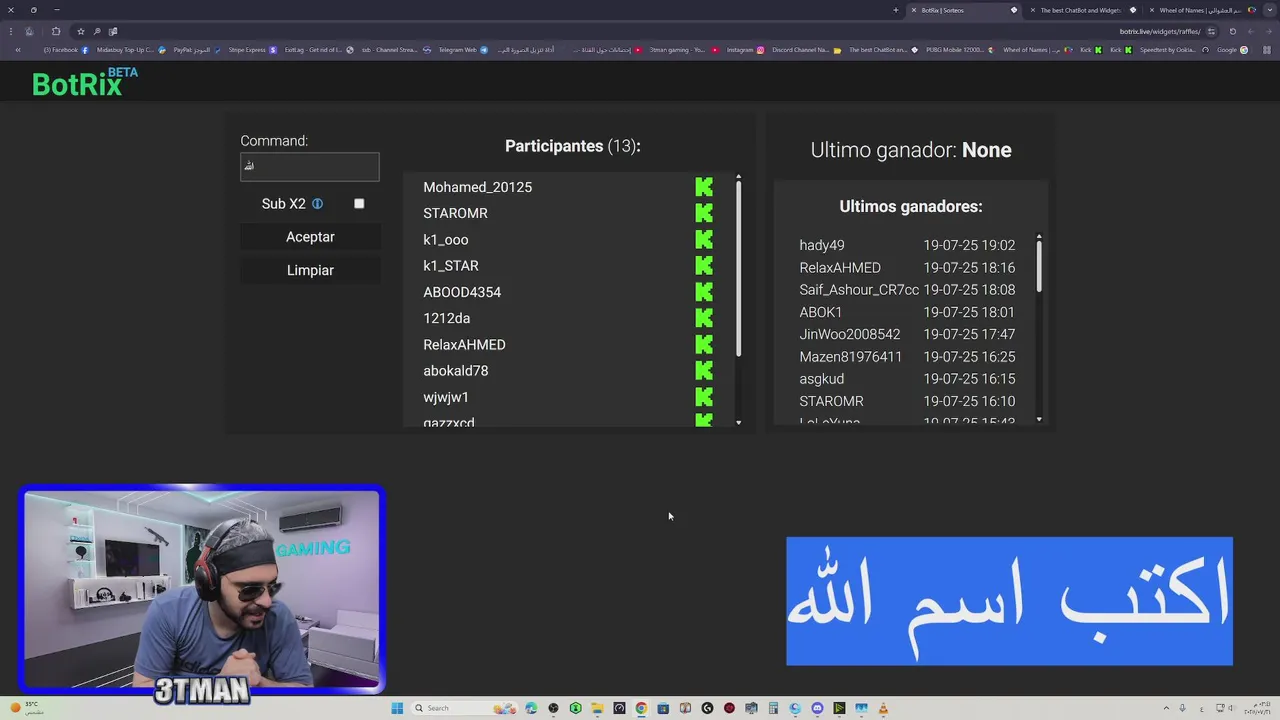Click the Limpiar button
The image size is (1280, 720).
[x=310, y=270]
